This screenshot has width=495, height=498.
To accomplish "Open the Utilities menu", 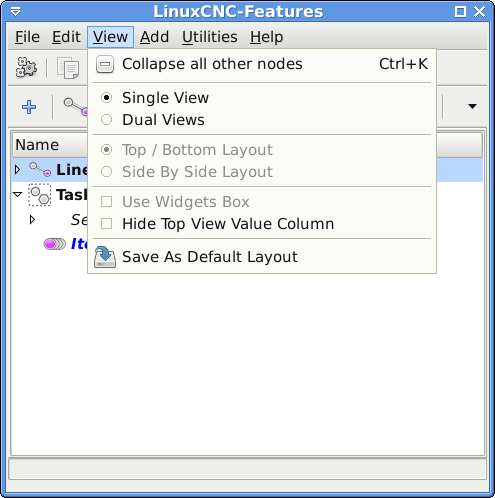I will 210,37.
